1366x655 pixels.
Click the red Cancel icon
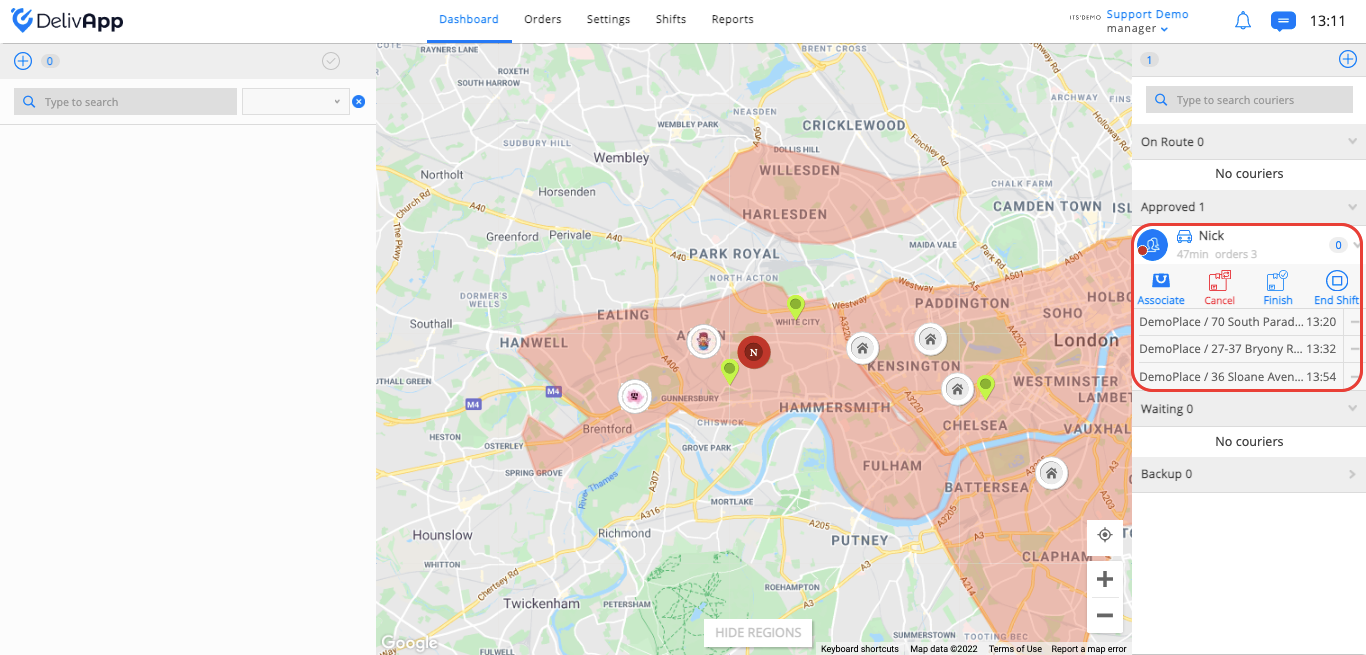pos(1219,281)
